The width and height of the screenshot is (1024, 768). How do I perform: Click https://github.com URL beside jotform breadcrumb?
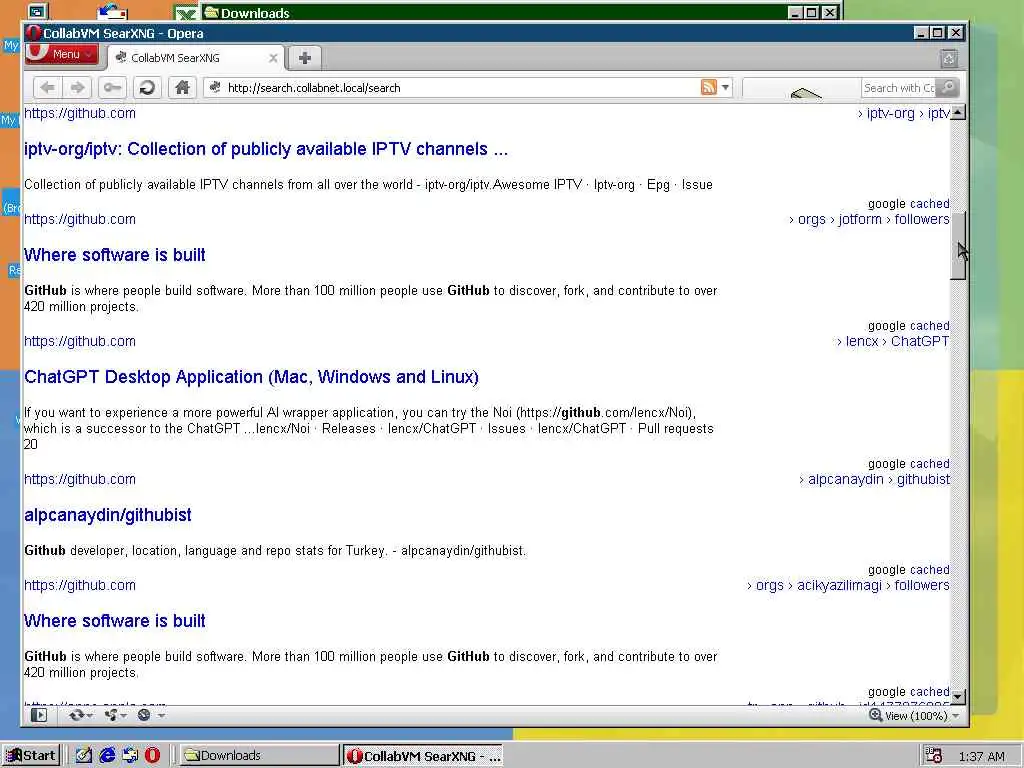[x=80, y=219]
